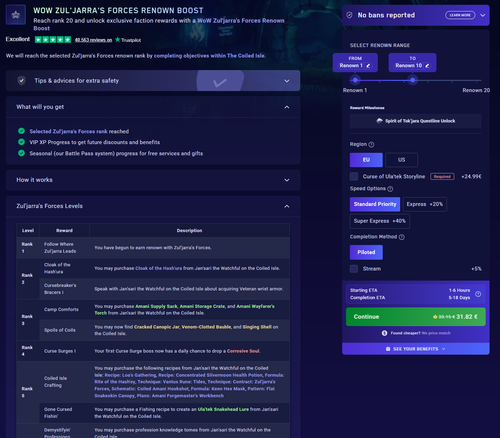Click the Required tag on Curse of Ula'tek
Screen dimensions: 500x438
click(442, 176)
